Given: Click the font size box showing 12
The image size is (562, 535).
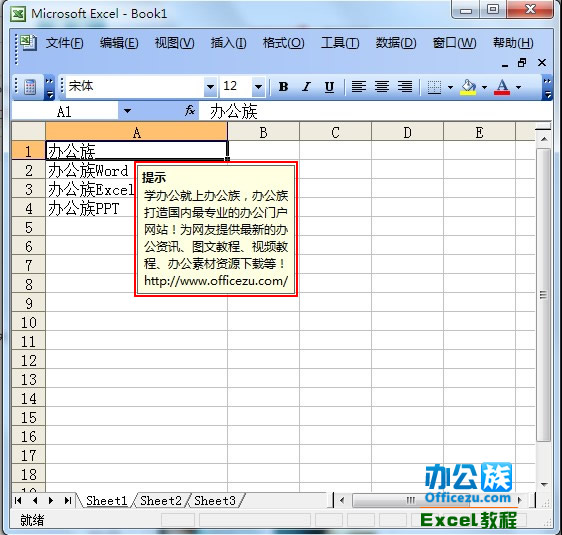Looking at the screenshot, I should [235, 87].
